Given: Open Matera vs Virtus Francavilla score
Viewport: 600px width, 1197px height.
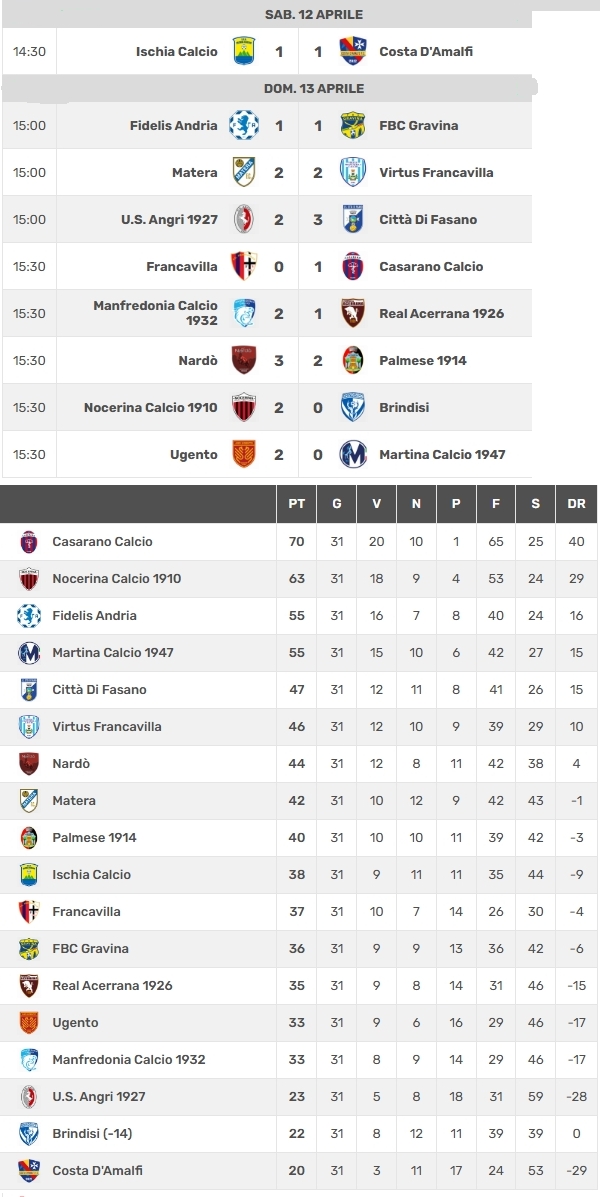Looking at the screenshot, I should pos(298,173).
